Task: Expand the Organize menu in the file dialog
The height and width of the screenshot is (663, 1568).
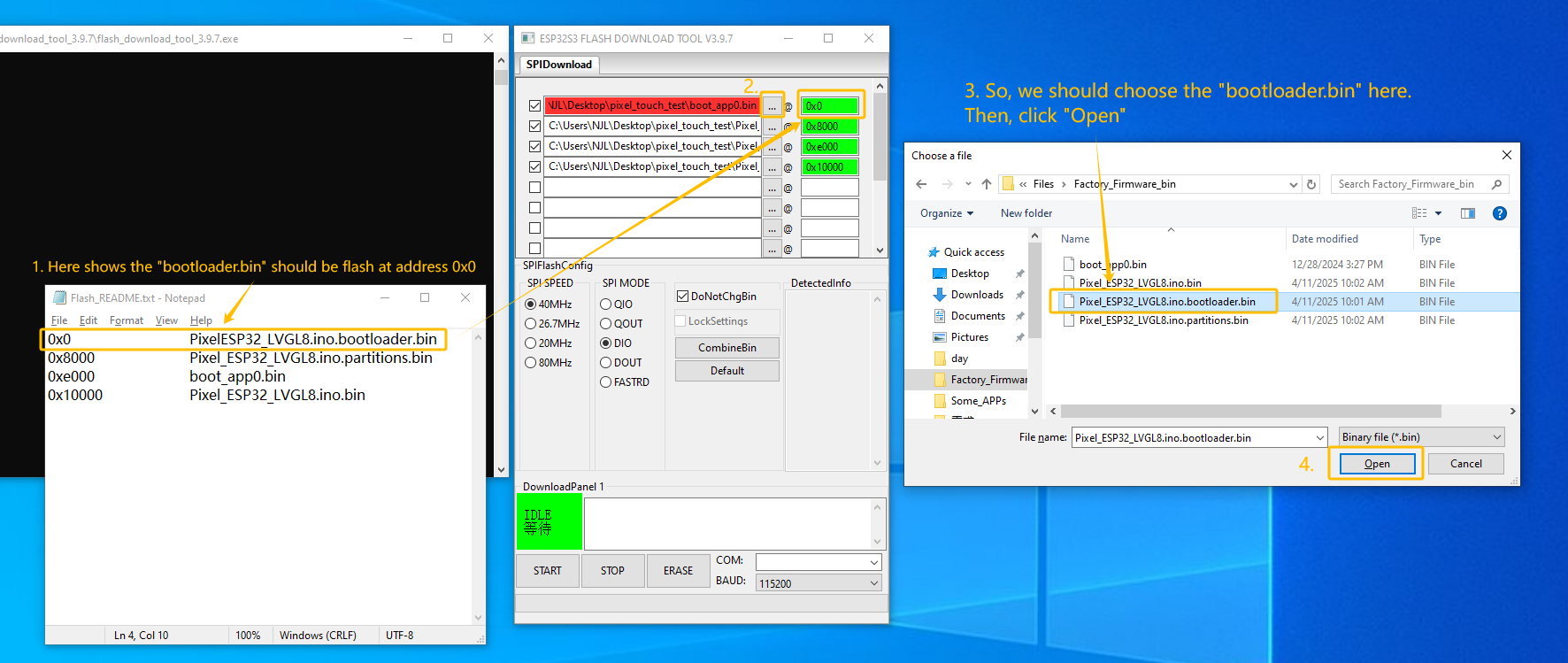Action: [x=946, y=213]
